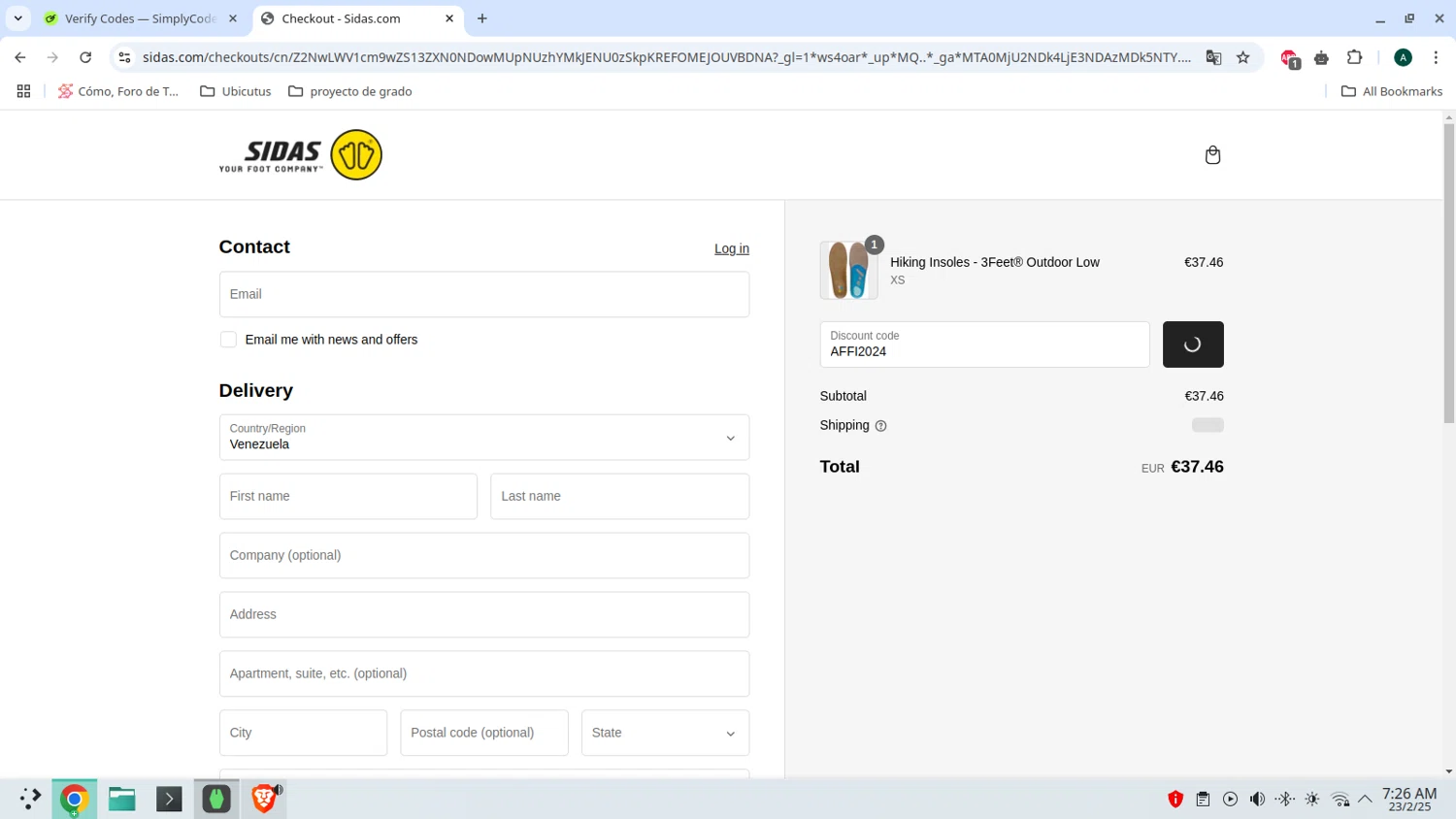Open the Country/Region dropdown
The image size is (1456, 819).
(484, 438)
